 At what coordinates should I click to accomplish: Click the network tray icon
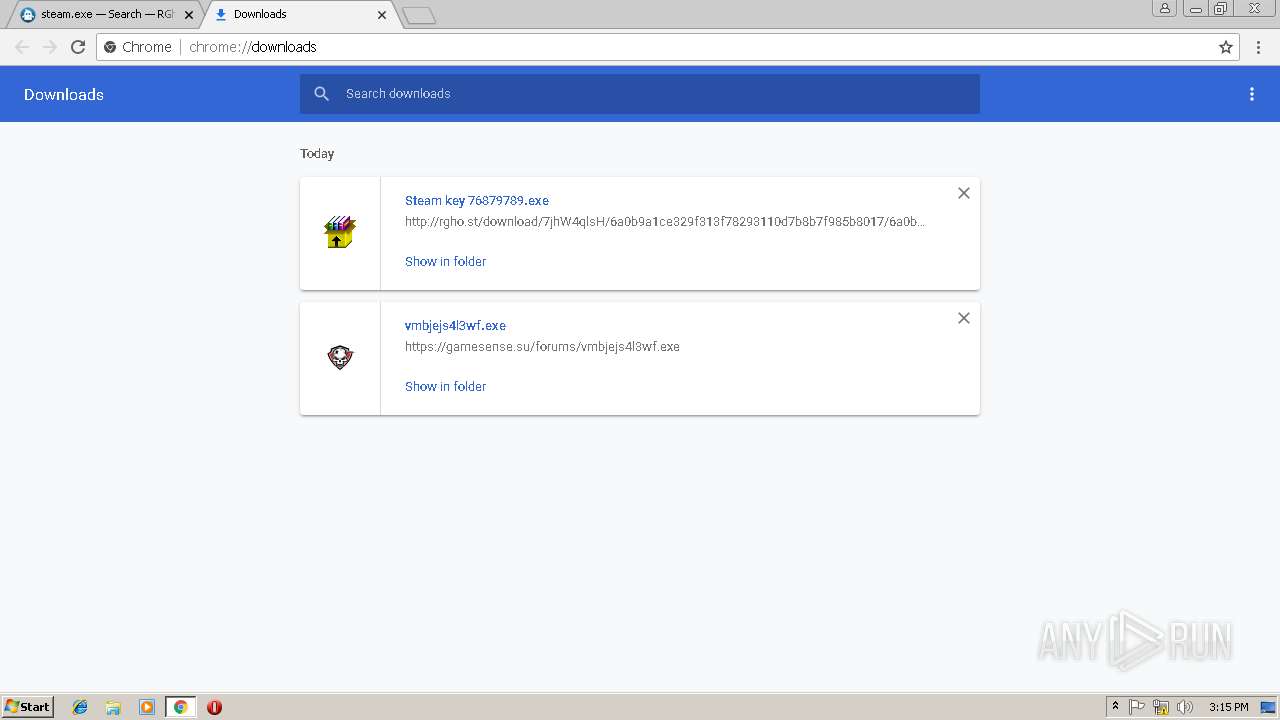click(x=1161, y=707)
